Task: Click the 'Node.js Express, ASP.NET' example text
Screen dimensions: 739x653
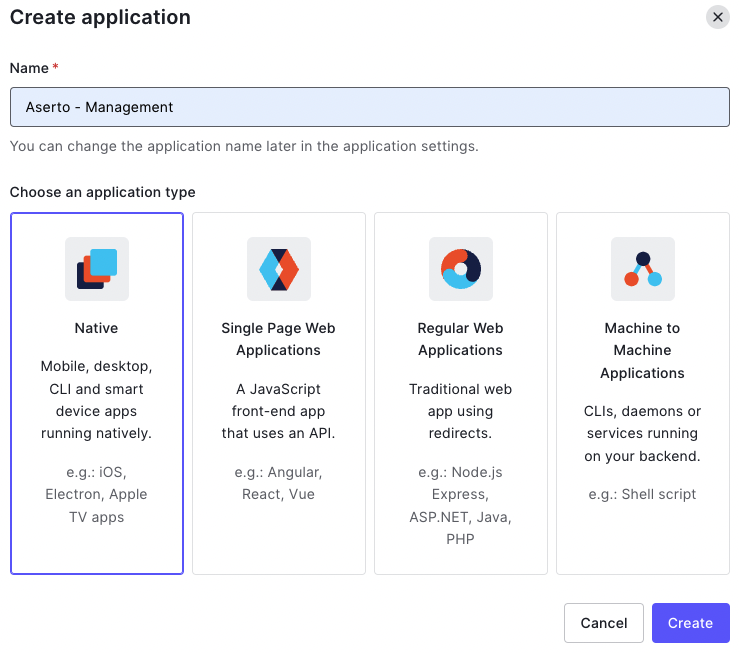Action: (x=460, y=506)
